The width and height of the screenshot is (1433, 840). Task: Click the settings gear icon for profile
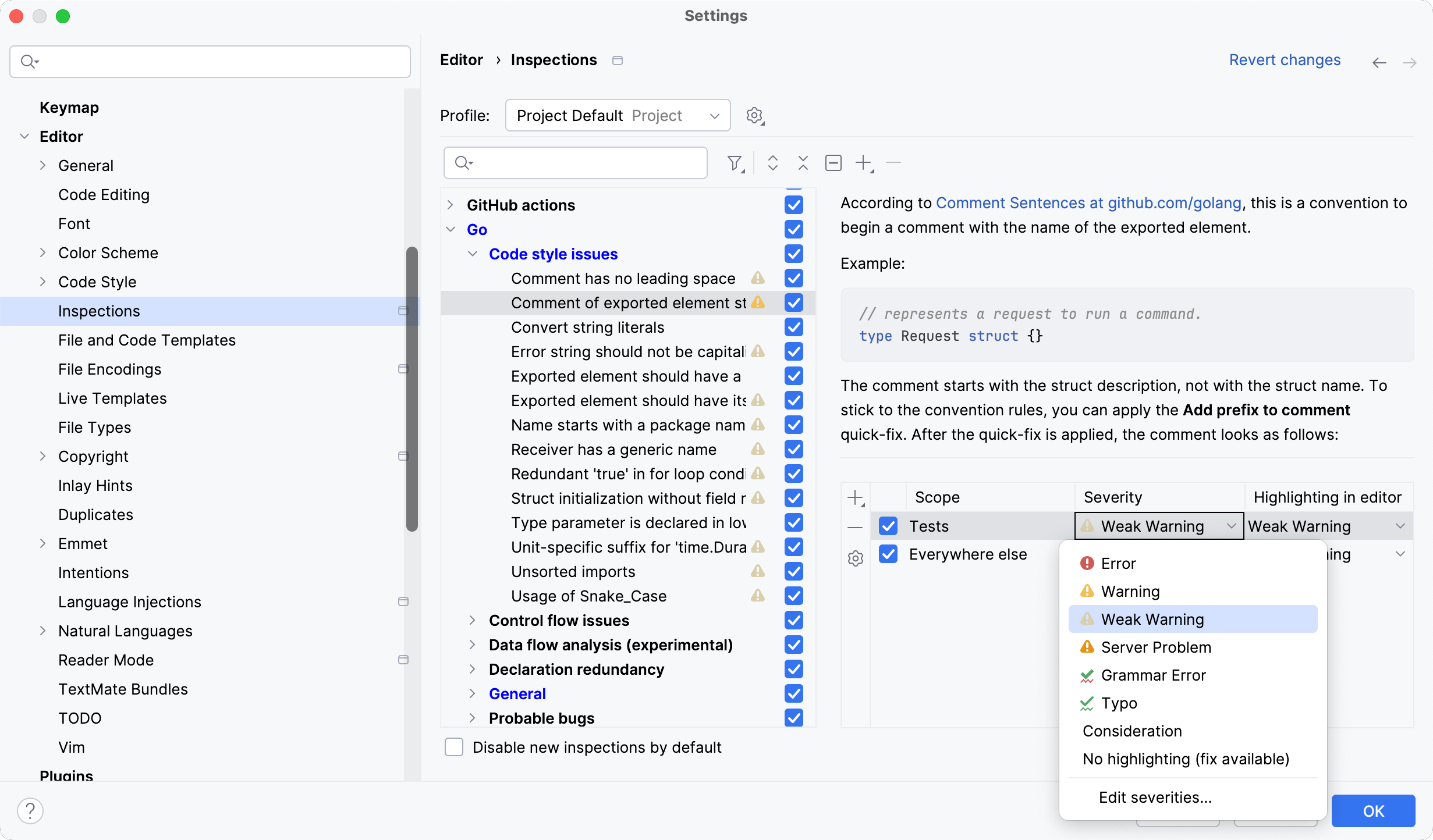point(755,115)
